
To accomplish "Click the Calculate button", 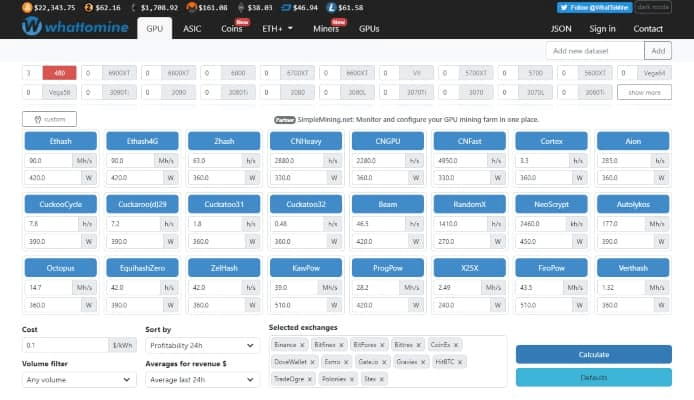I will pyautogui.click(x=594, y=354).
